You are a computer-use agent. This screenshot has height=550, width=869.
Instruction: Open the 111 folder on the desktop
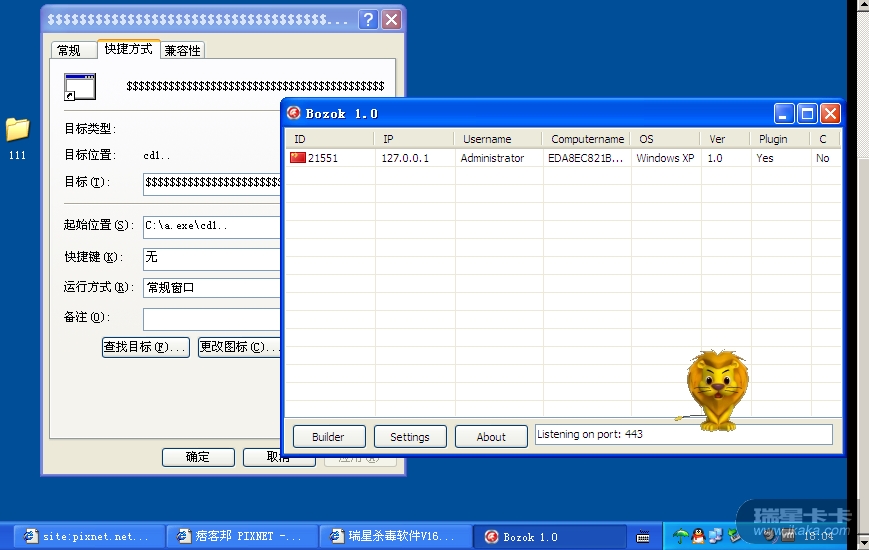(x=17, y=139)
